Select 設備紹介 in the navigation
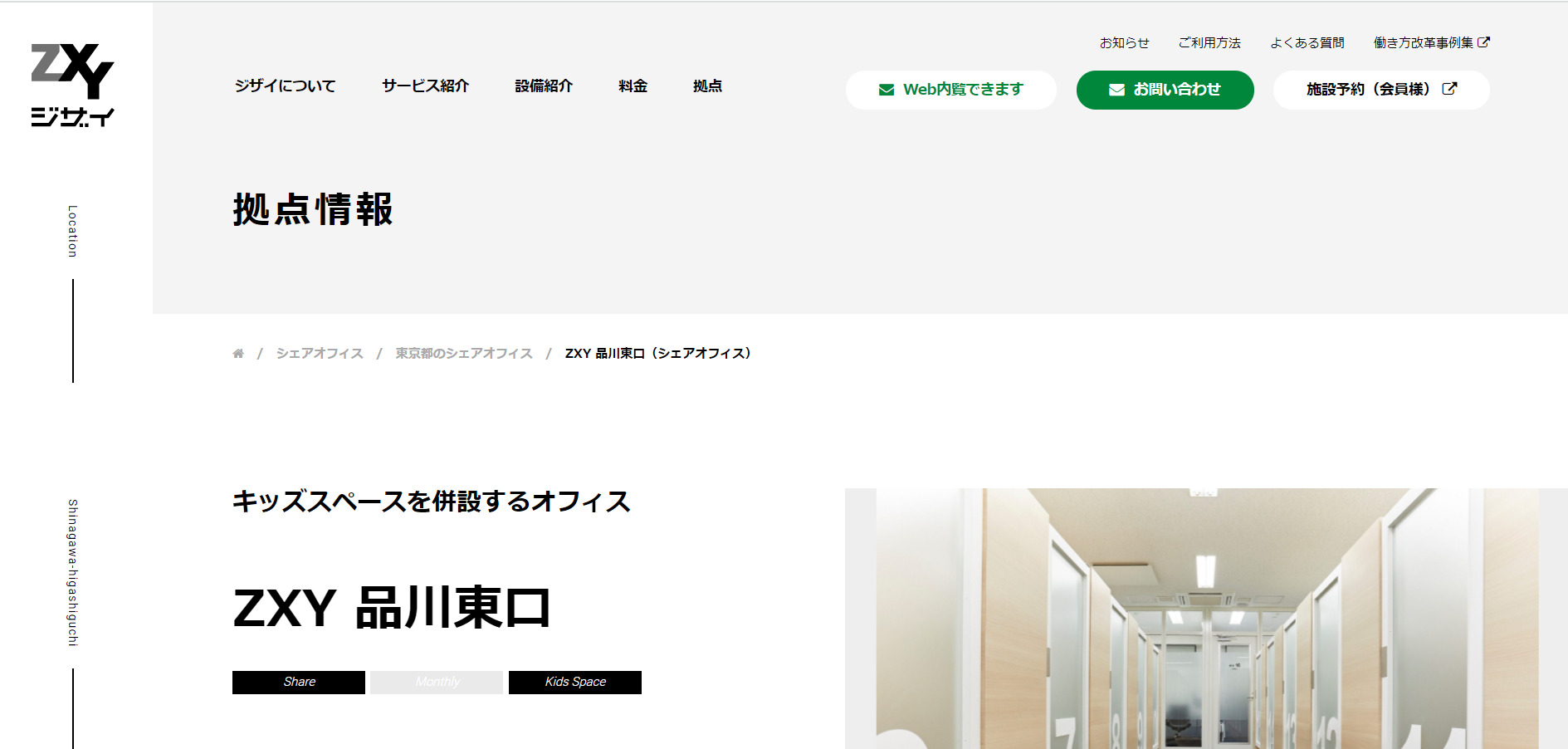Screen dimensions: 1568x749 pyautogui.click(x=544, y=86)
